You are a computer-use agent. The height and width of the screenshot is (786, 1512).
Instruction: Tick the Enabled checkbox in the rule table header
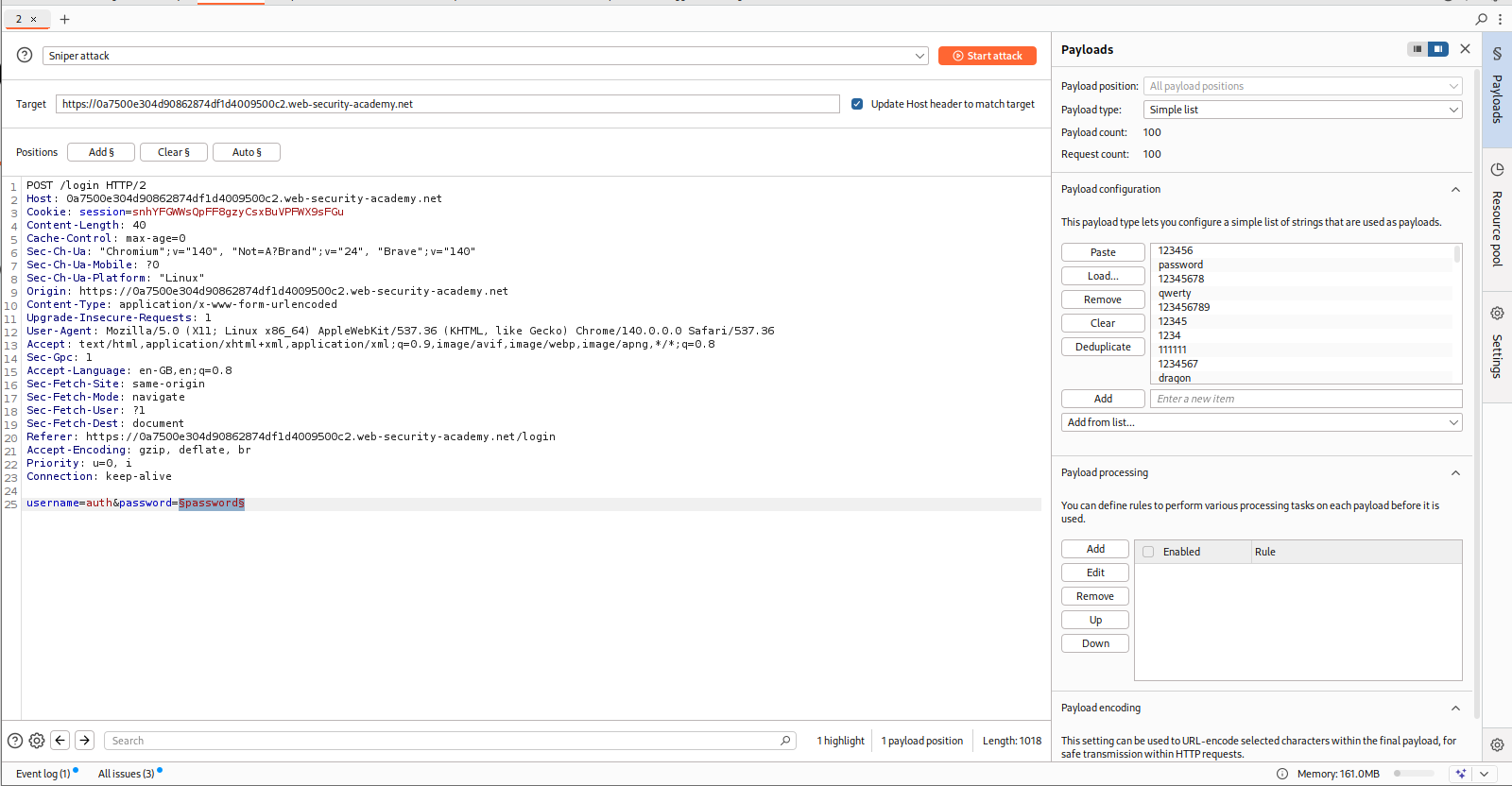[x=1148, y=552]
